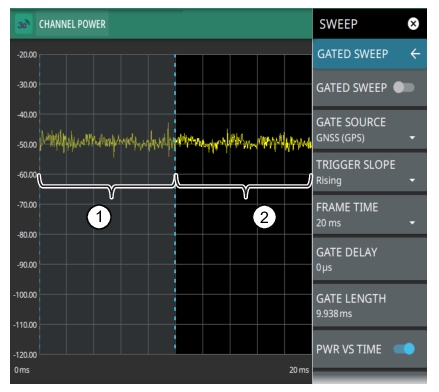This screenshot has height=392, width=439.
Task: Click the Gated Sweep submenu header
Action: pyautogui.click(x=369, y=54)
